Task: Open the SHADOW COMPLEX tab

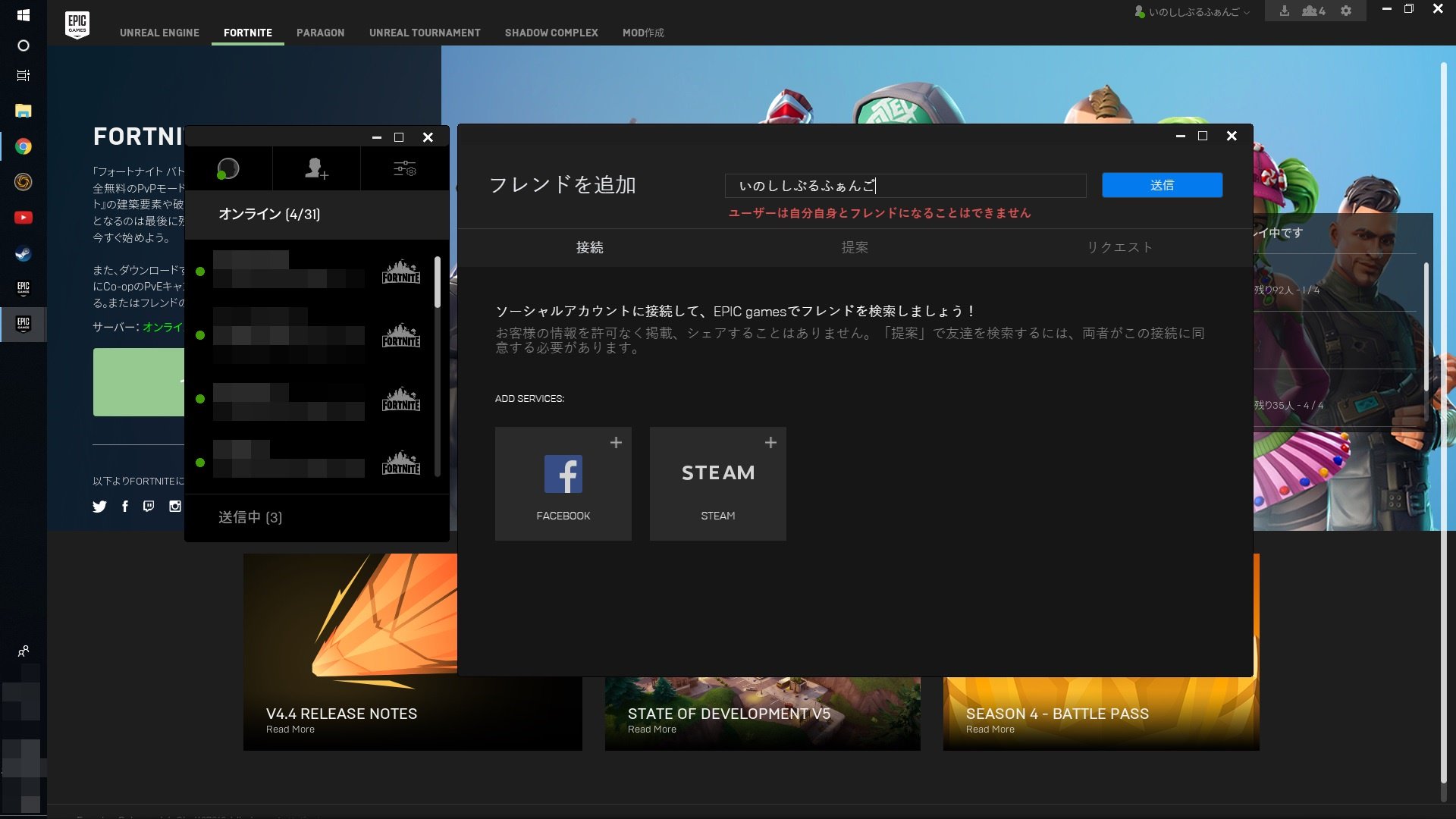Action: coord(551,33)
